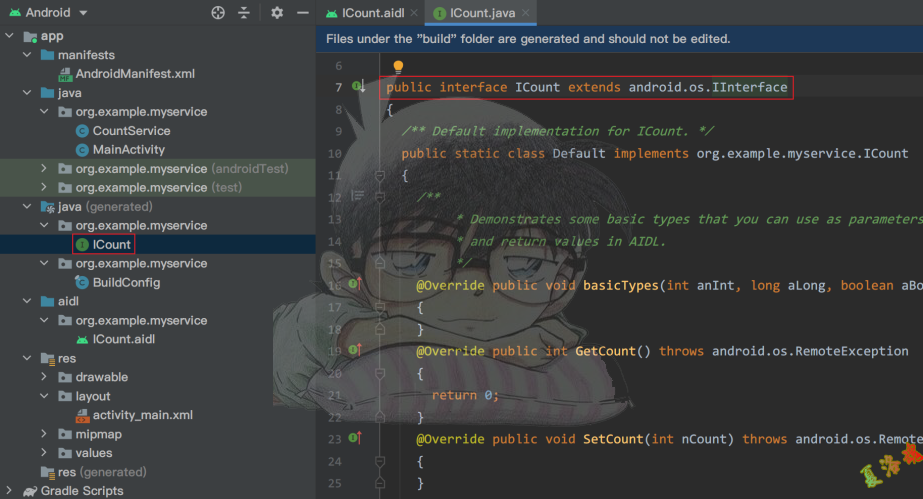923x499 pixels.
Task: Hide the project tool window with minus icon
Action: pos(300,13)
